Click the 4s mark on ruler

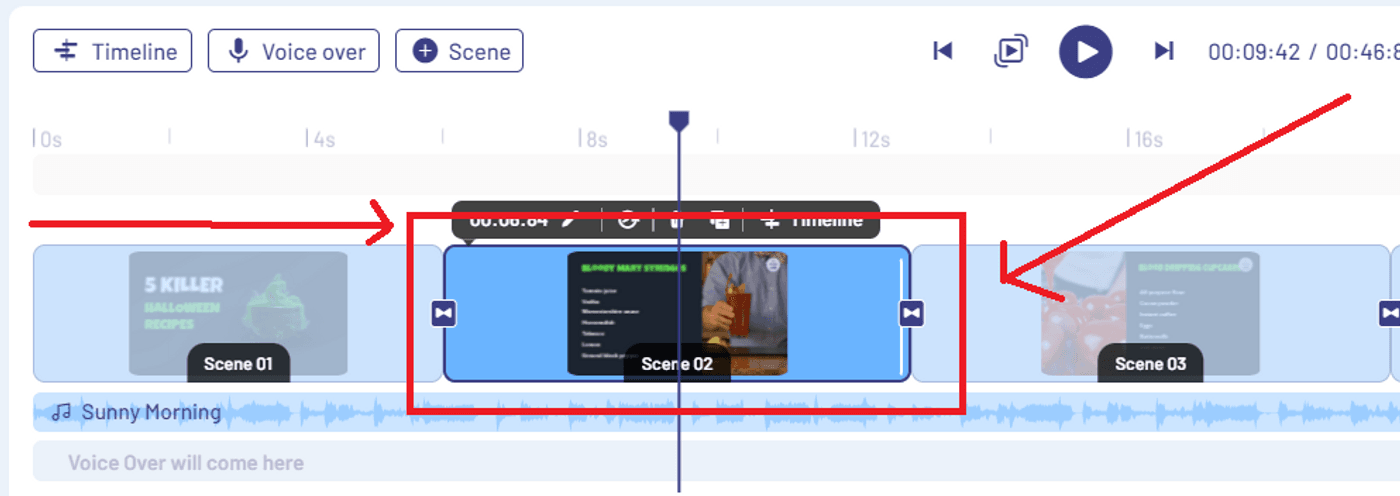pyautogui.click(x=322, y=139)
